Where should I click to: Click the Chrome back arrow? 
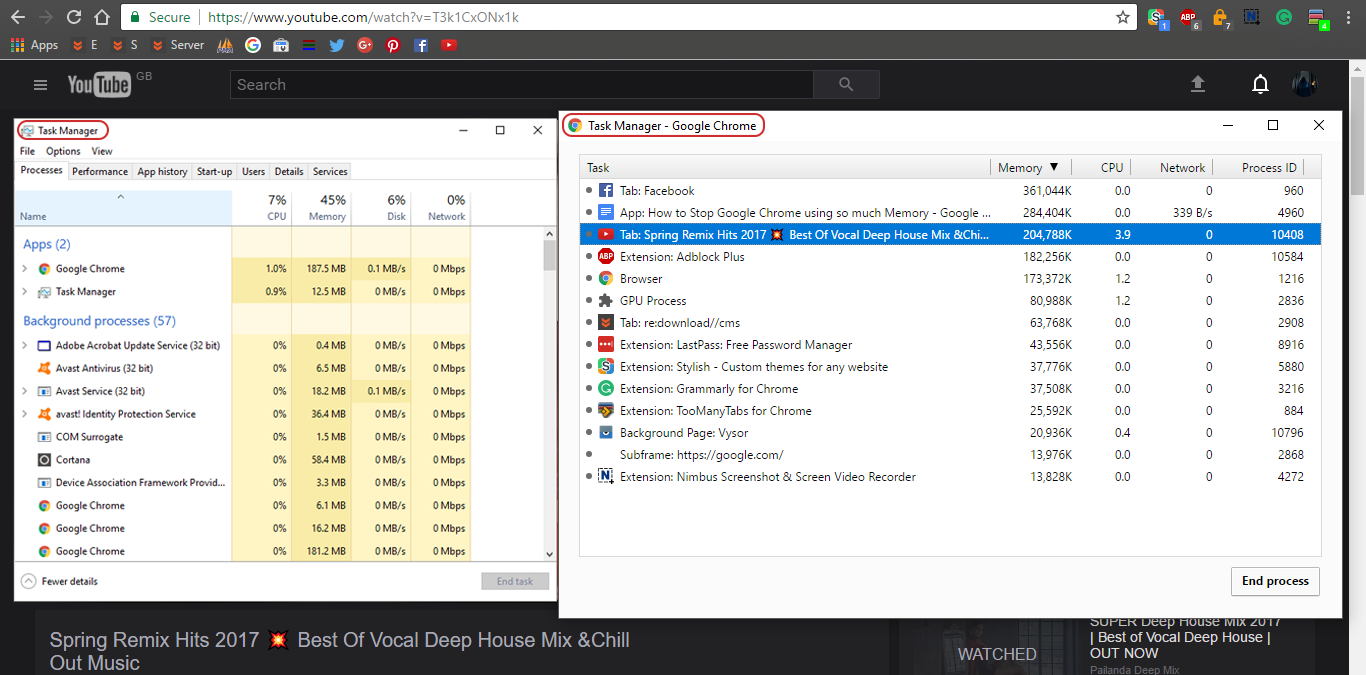pos(18,17)
